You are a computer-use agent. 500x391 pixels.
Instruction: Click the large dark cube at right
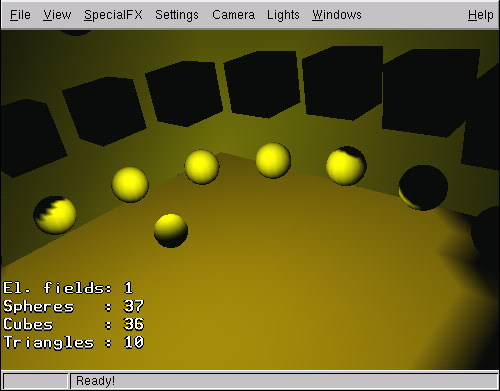click(x=430, y=93)
